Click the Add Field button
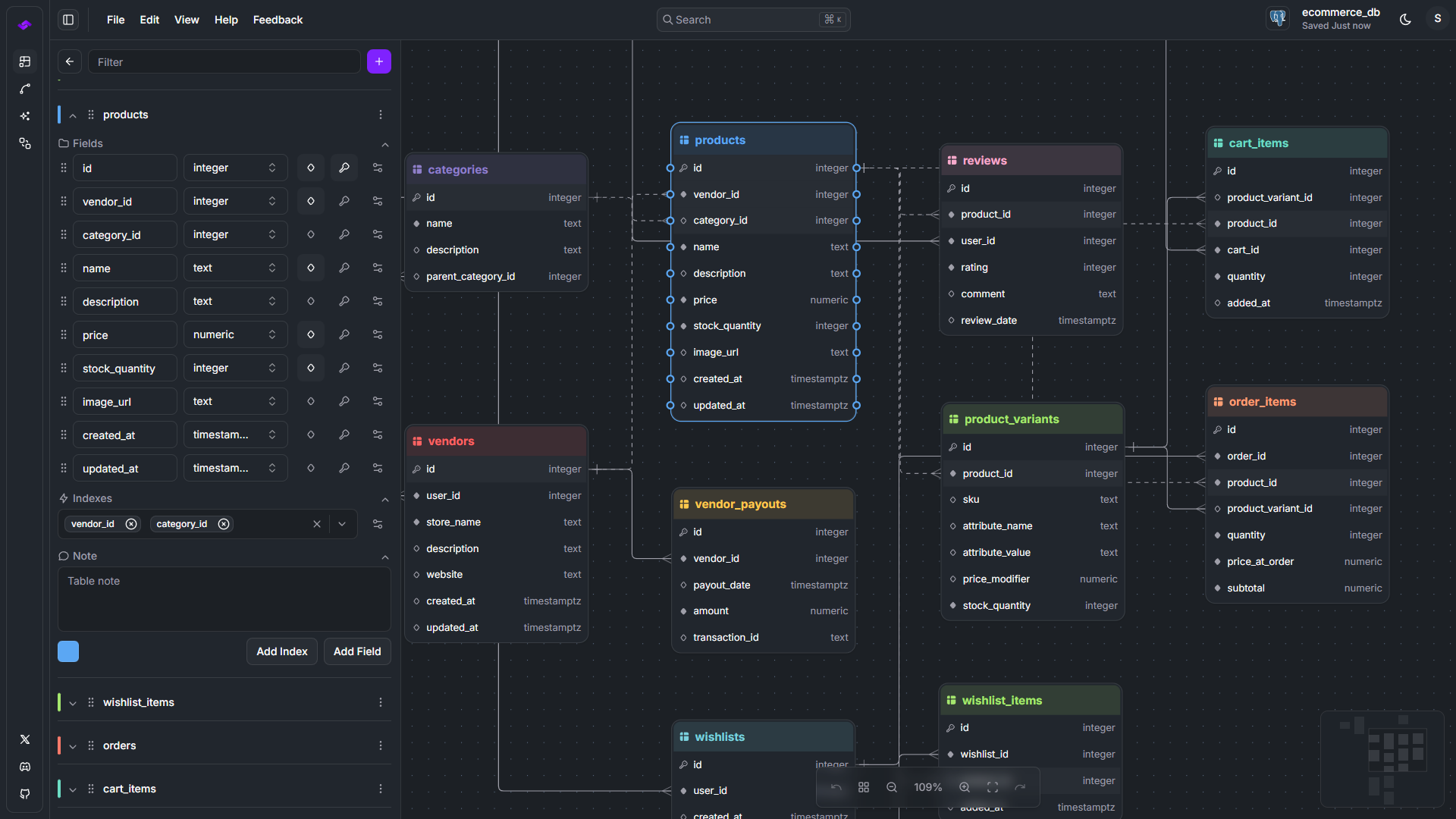 356,651
